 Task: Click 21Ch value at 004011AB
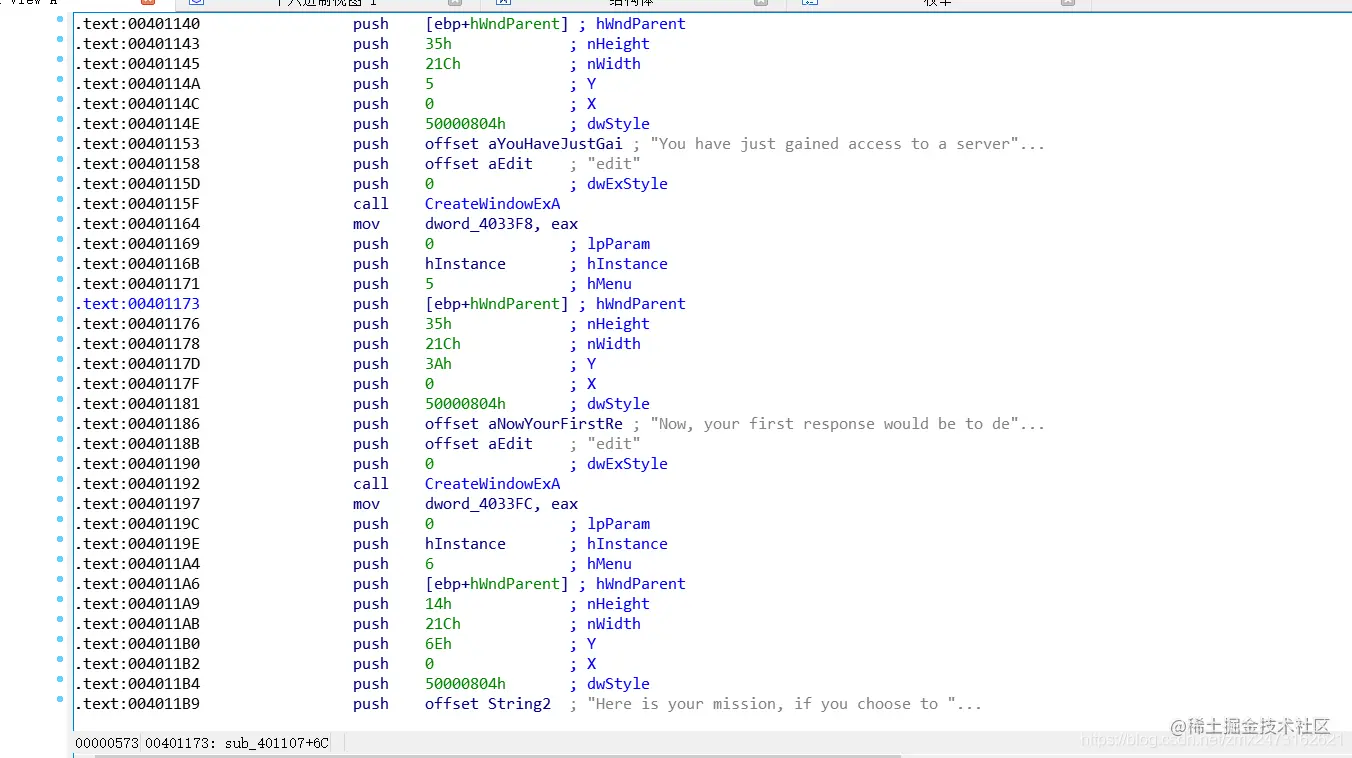coord(443,624)
